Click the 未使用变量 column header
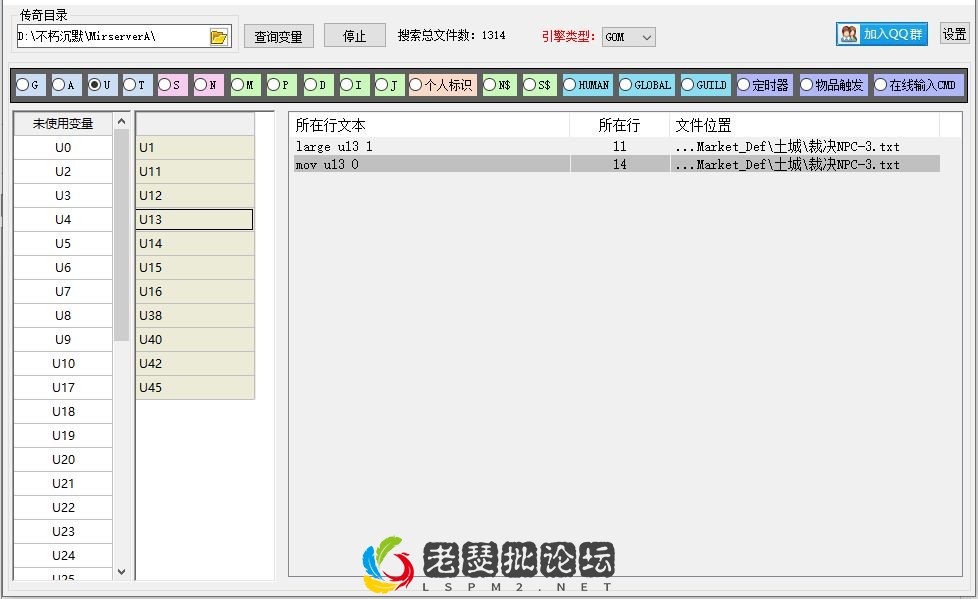The height and width of the screenshot is (599, 978). pos(63,124)
